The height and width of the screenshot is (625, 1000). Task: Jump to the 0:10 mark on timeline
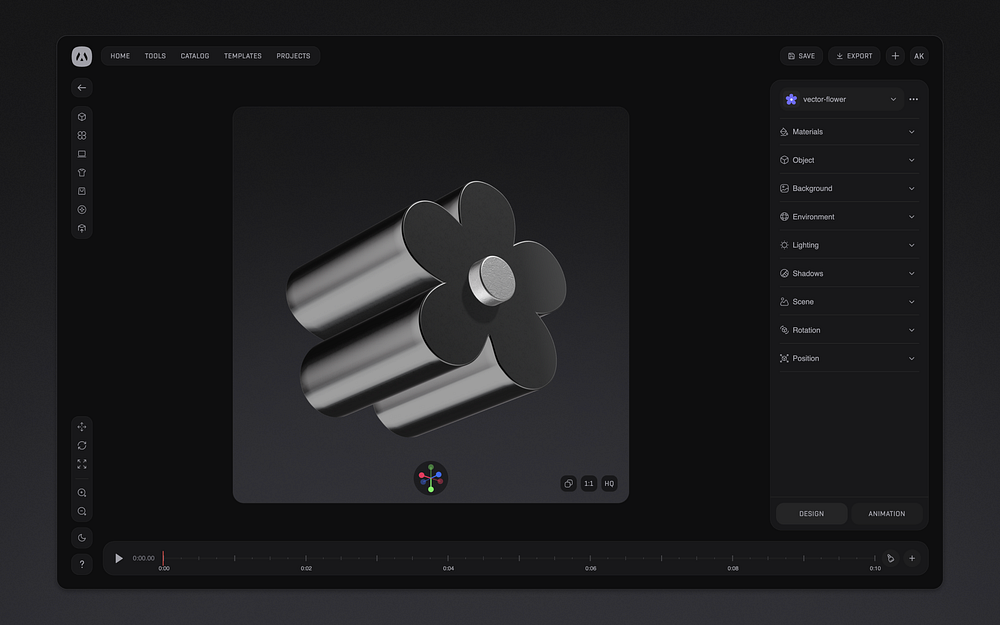coord(875,568)
